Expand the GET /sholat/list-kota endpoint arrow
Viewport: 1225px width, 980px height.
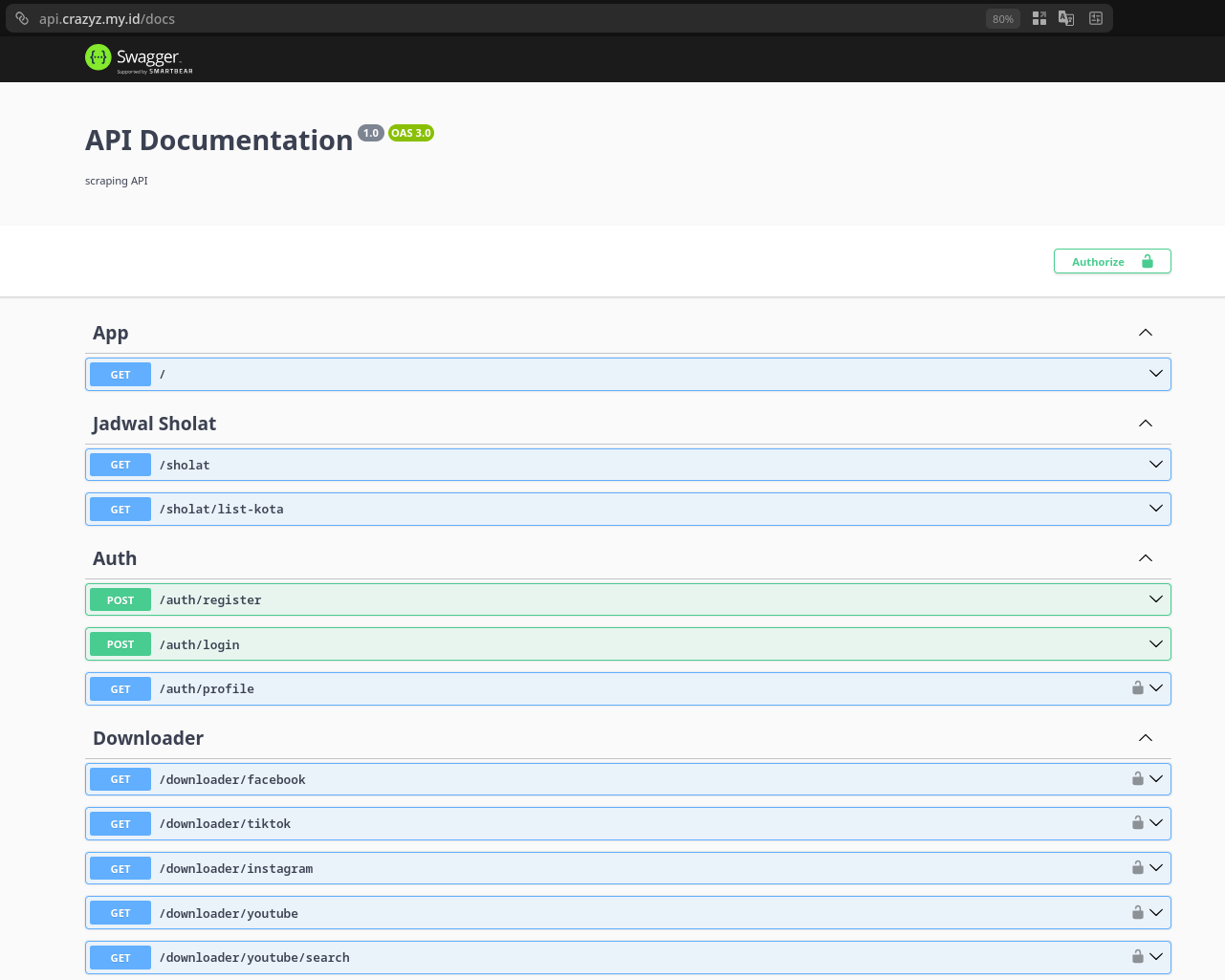tap(1156, 509)
